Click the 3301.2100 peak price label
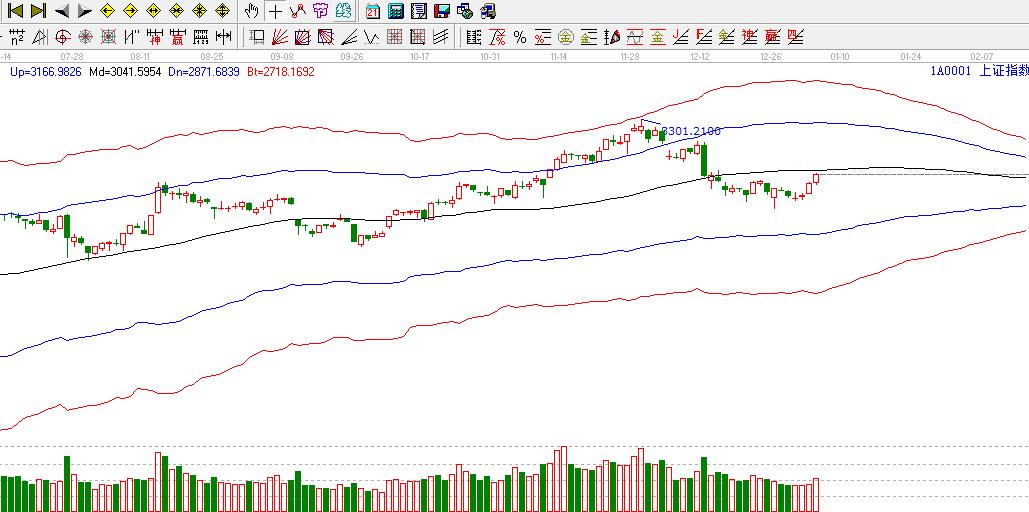Viewport: 1029px width, 512px height. [692, 131]
